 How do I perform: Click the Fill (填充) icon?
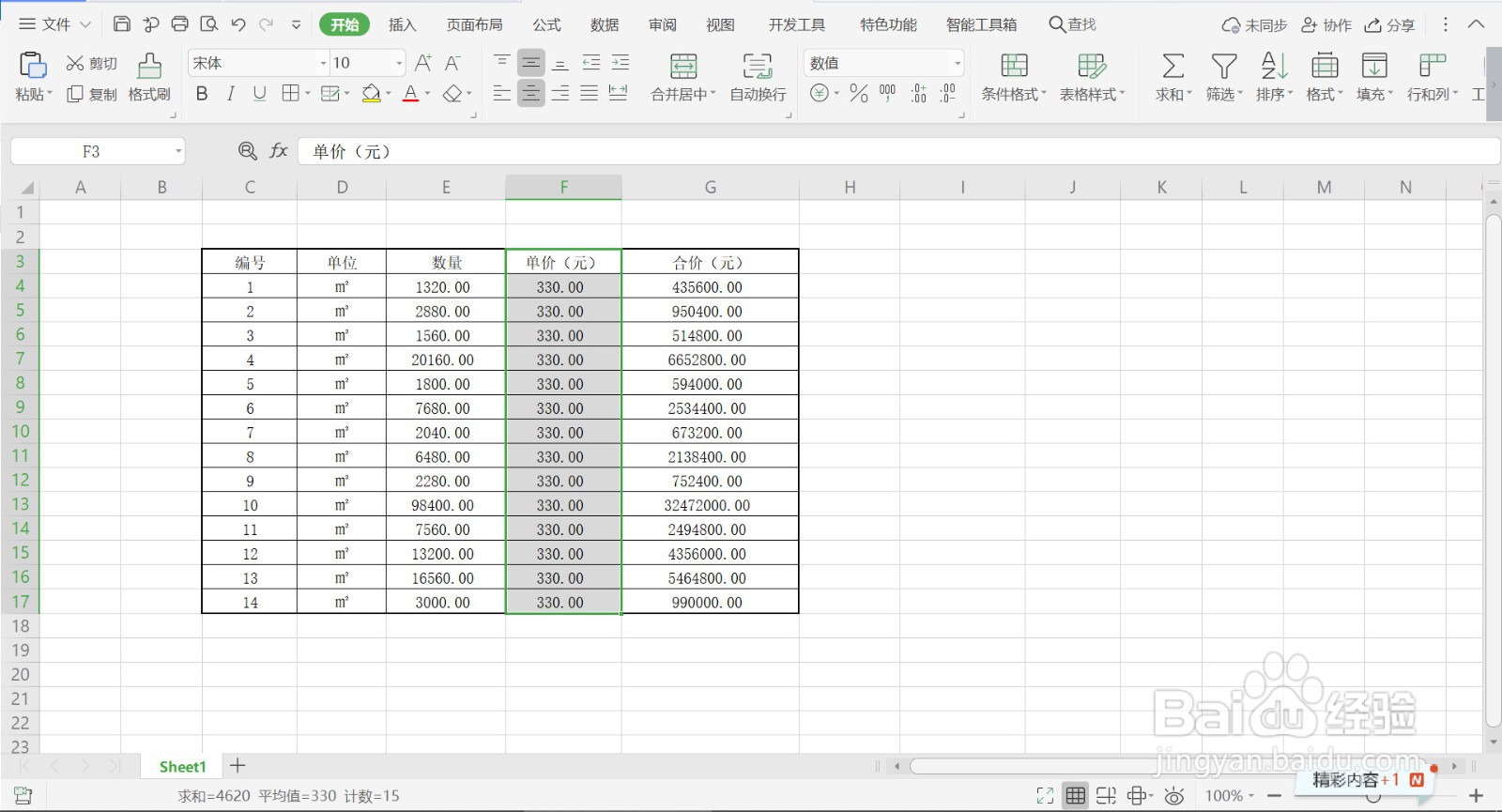tap(1374, 65)
